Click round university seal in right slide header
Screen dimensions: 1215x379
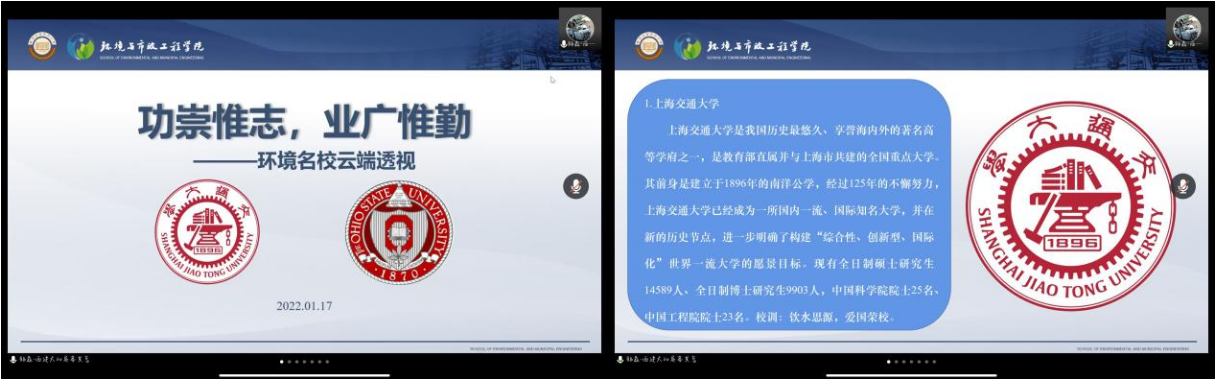[x=650, y=46]
